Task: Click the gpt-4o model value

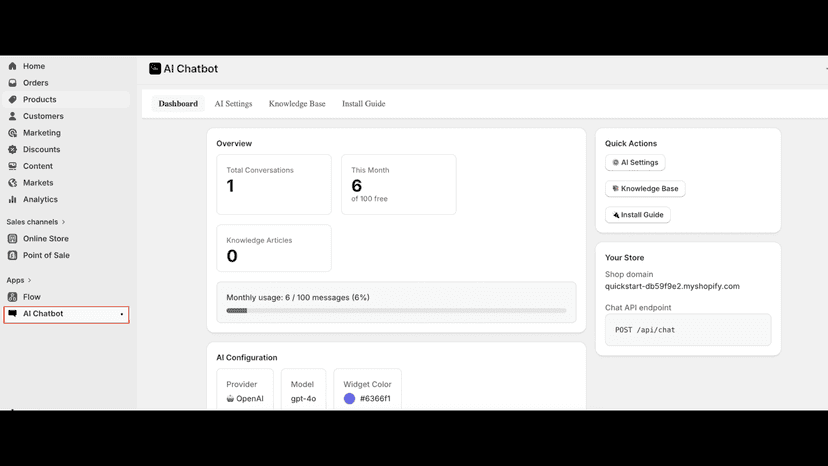Action: [x=303, y=398]
